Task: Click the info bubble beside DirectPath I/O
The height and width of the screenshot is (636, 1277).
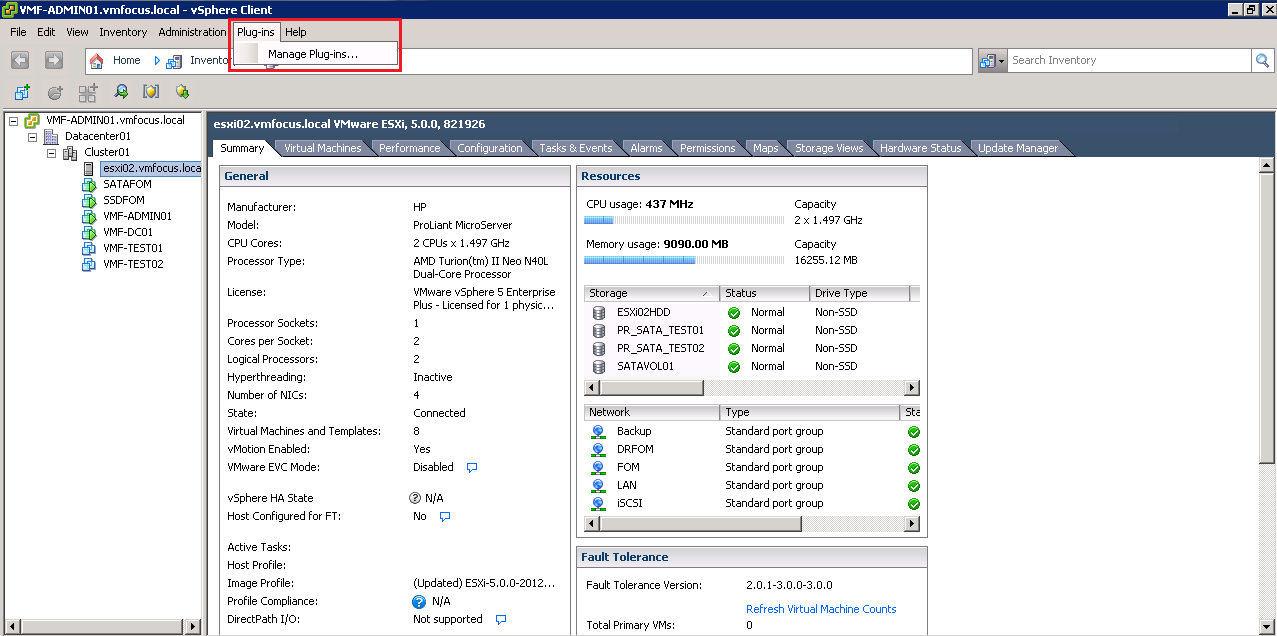Action: pyautogui.click(x=501, y=619)
